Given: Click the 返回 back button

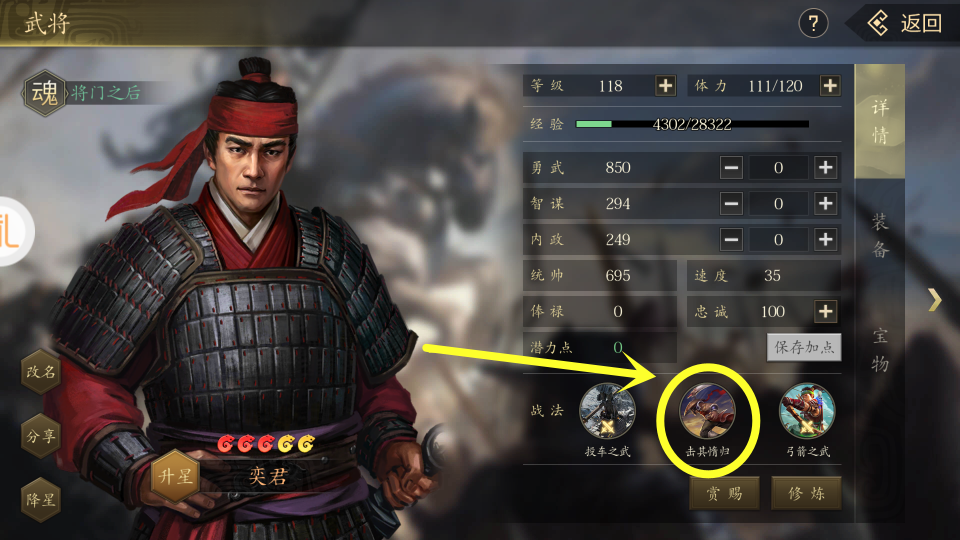Looking at the screenshot, I should (x=904, y=23).
